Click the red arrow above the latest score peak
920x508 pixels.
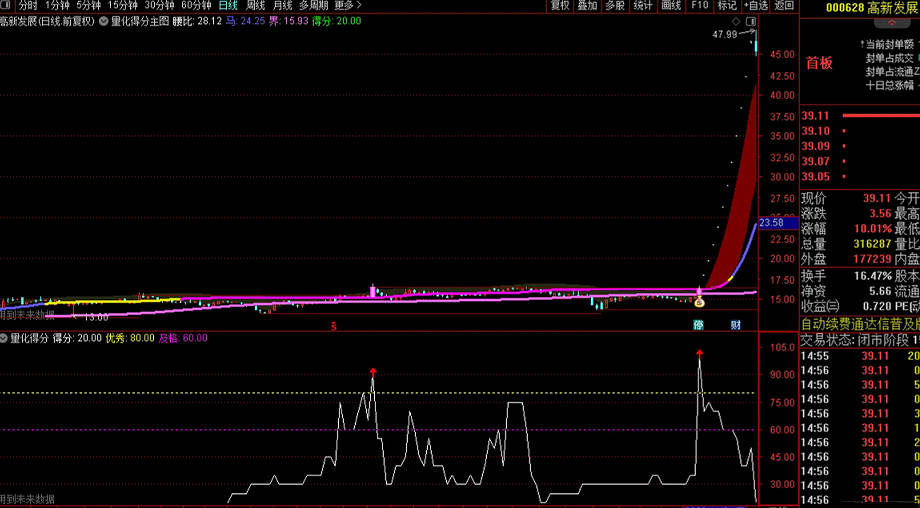pos(699,353)
